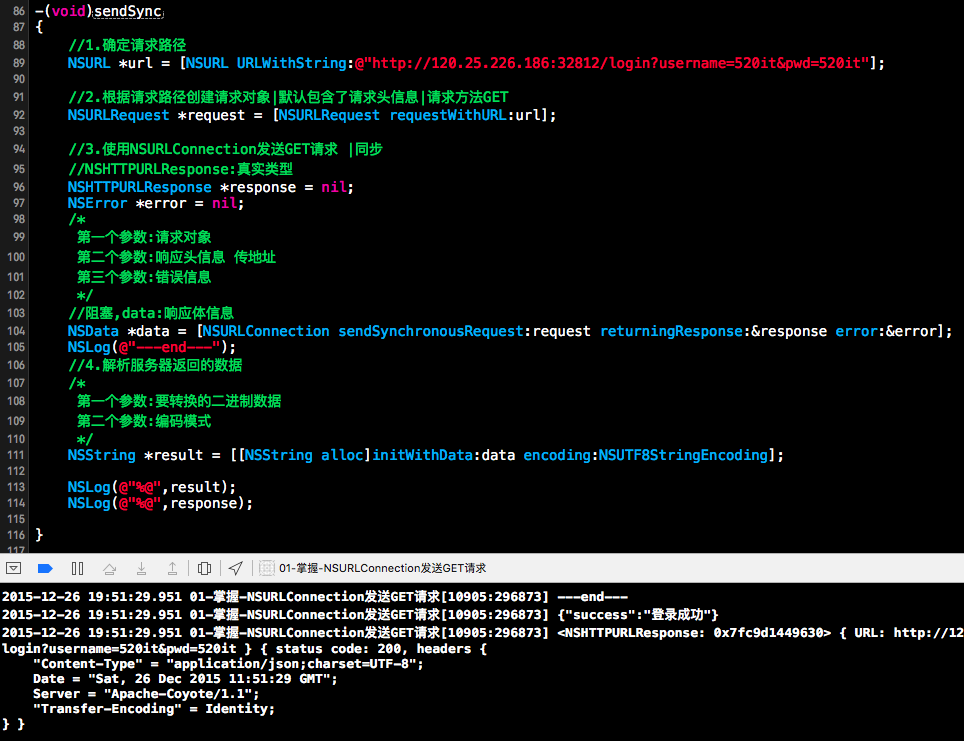
Task: Click comment text 第二个参数:响应头信息 传地址
Action: pos(176,257)
